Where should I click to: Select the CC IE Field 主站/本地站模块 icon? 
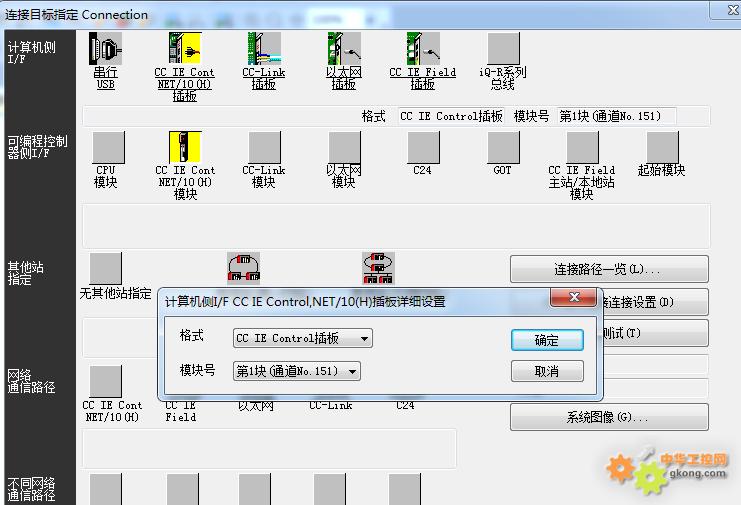coord(582,147)
